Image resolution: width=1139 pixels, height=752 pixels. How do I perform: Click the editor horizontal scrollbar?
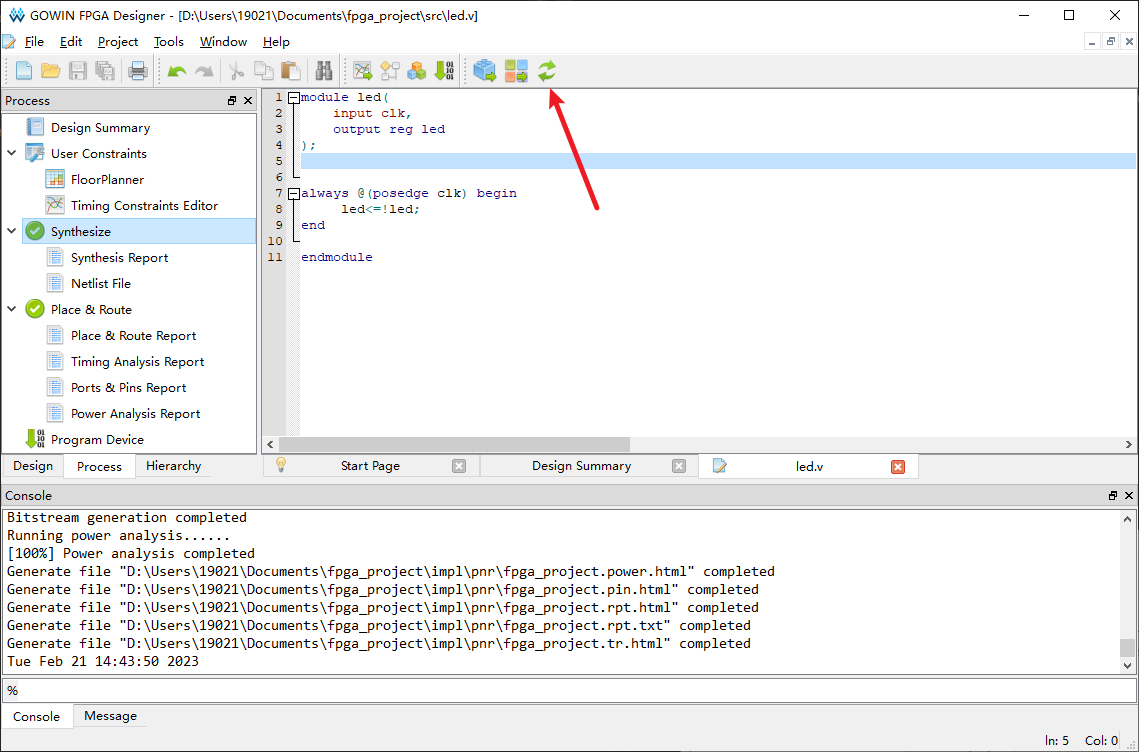tap(454, 444)
